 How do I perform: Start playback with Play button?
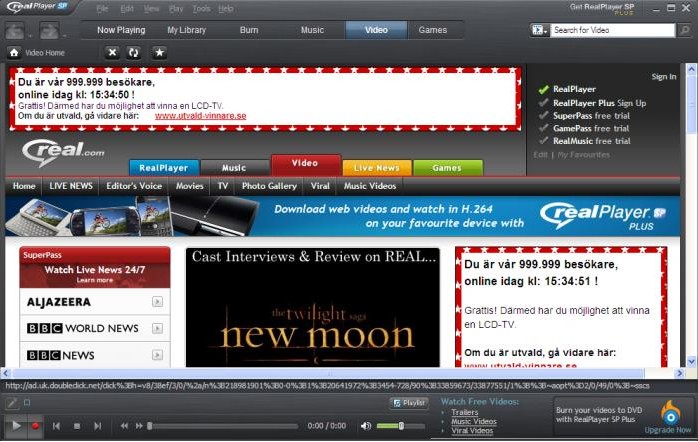(x=16, y=426)
